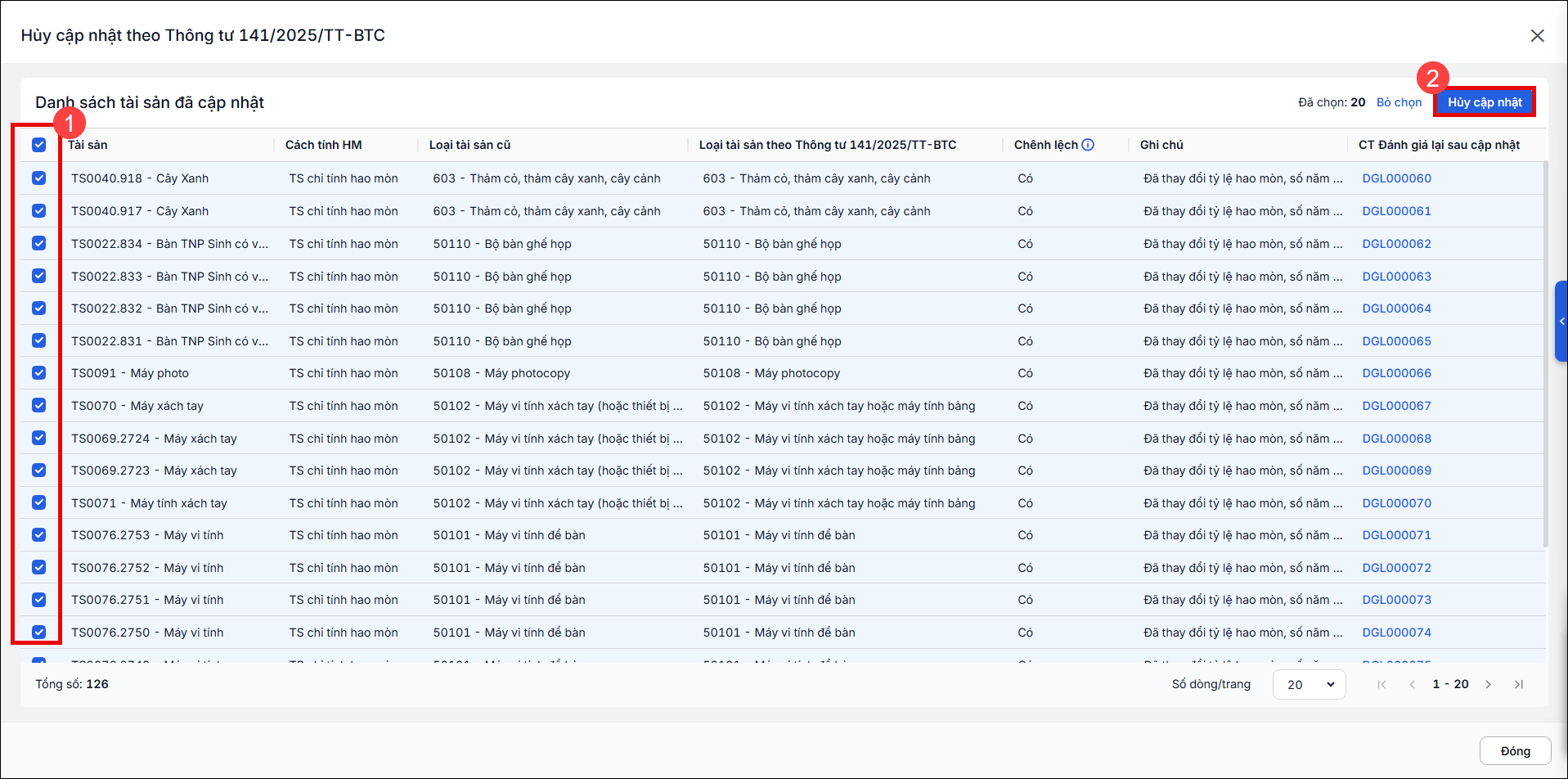Click the Bỏ chọn link
1568x779 pixels.
click(x=1399, y=102)
